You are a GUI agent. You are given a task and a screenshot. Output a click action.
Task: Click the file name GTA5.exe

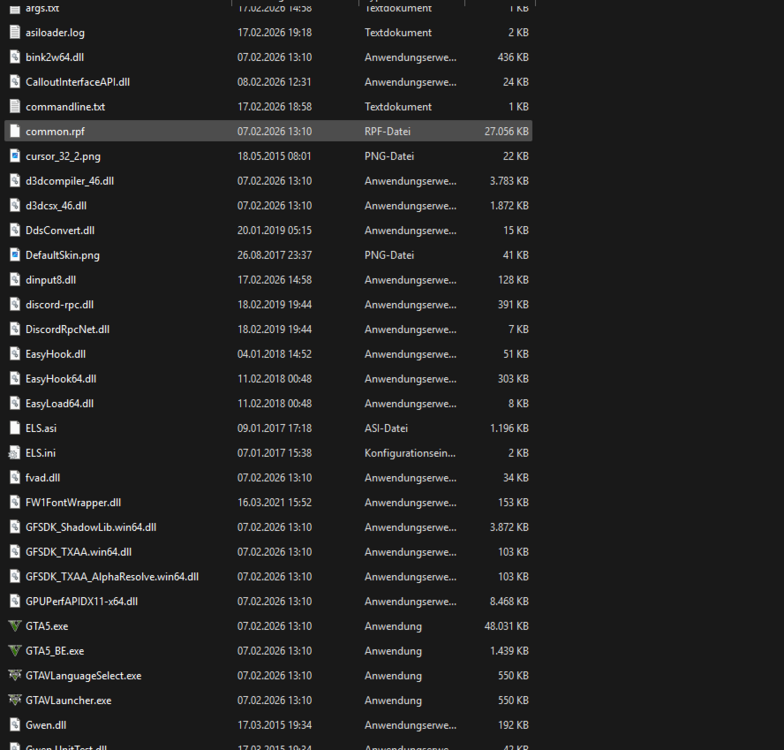point(46,626)
